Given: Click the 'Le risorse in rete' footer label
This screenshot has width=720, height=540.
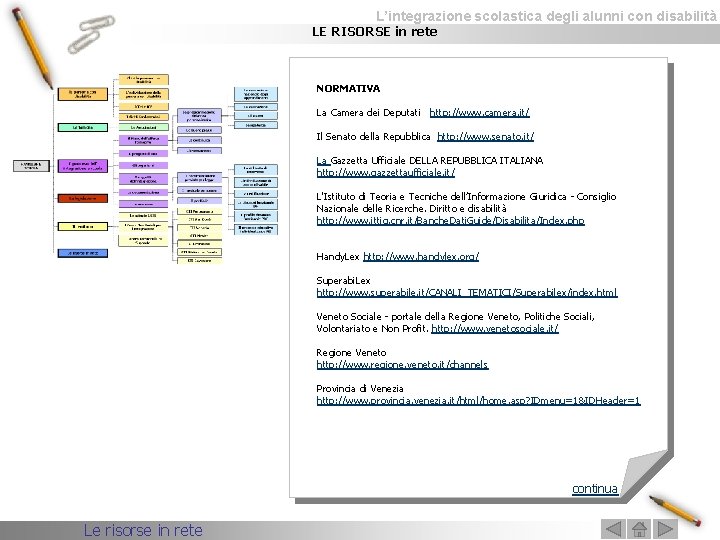Looking at the screenshot, I should pos(143,530).
